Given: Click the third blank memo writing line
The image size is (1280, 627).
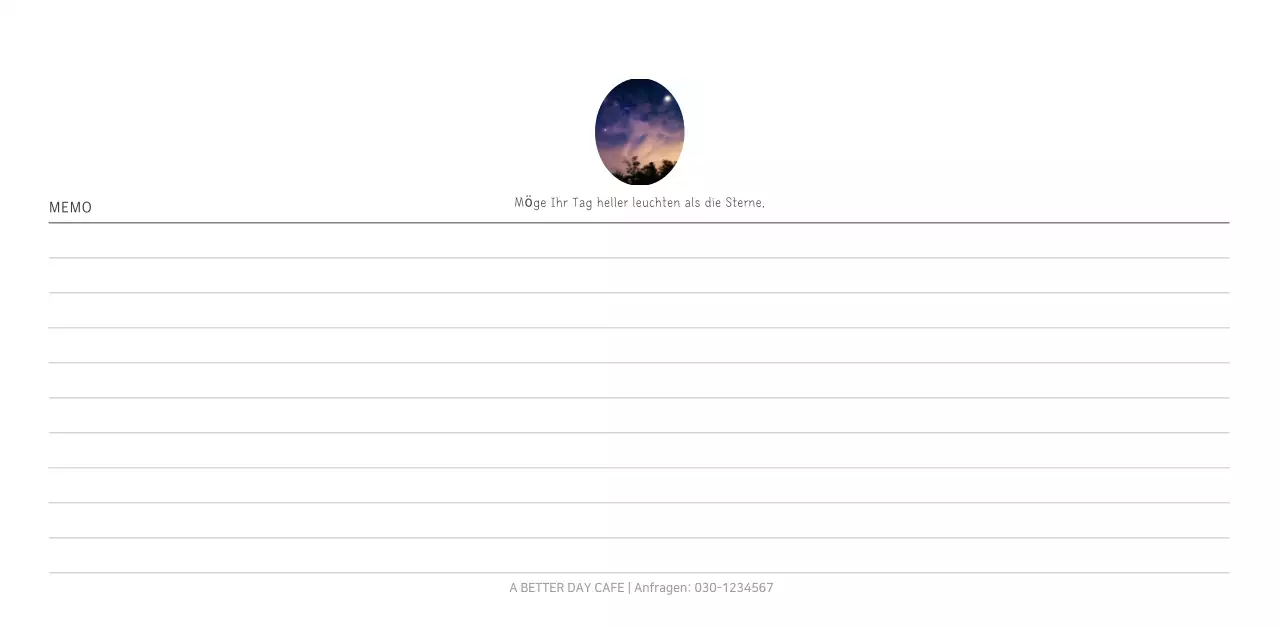Looking at the screenshot, I should (639, 311).
